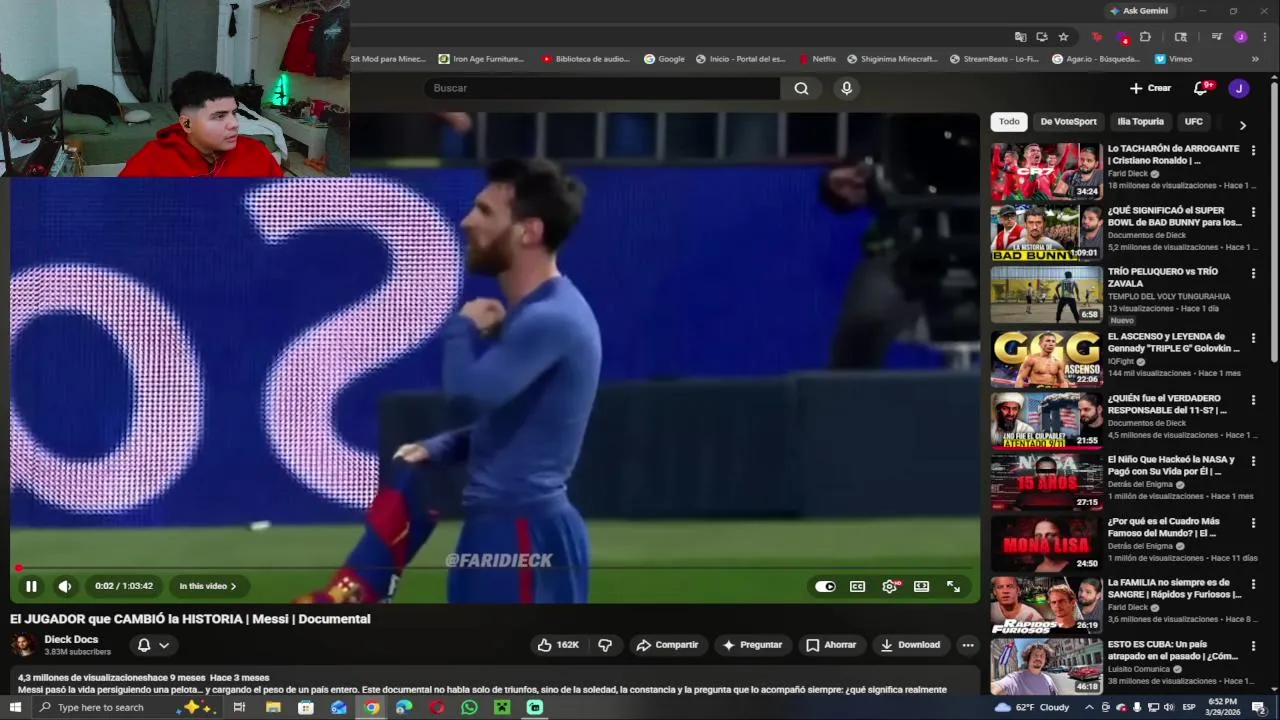The image size is (1280, 720).
Task: Click the Dieck Docs channel avatar
Action: pyautogui.click(x=23, y=645)
